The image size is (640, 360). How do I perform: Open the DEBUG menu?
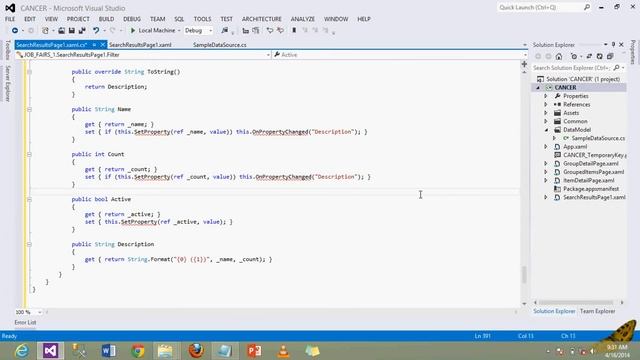[132, 19]
